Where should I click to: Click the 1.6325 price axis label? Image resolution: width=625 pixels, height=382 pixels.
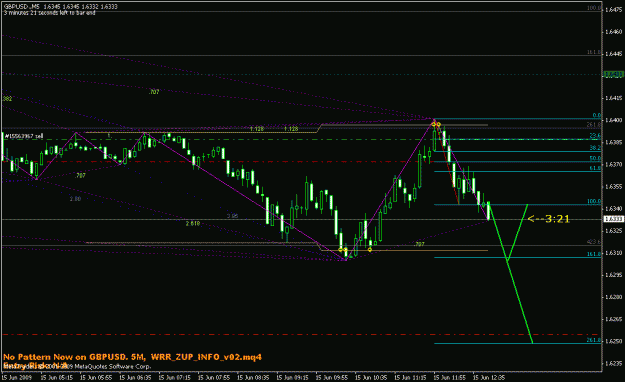614,231
